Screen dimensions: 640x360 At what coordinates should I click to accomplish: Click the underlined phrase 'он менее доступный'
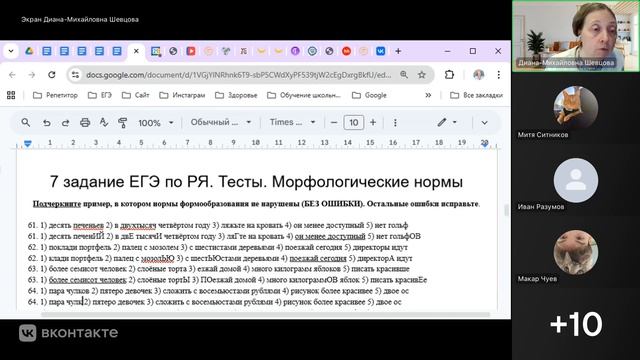pos(330,236)
